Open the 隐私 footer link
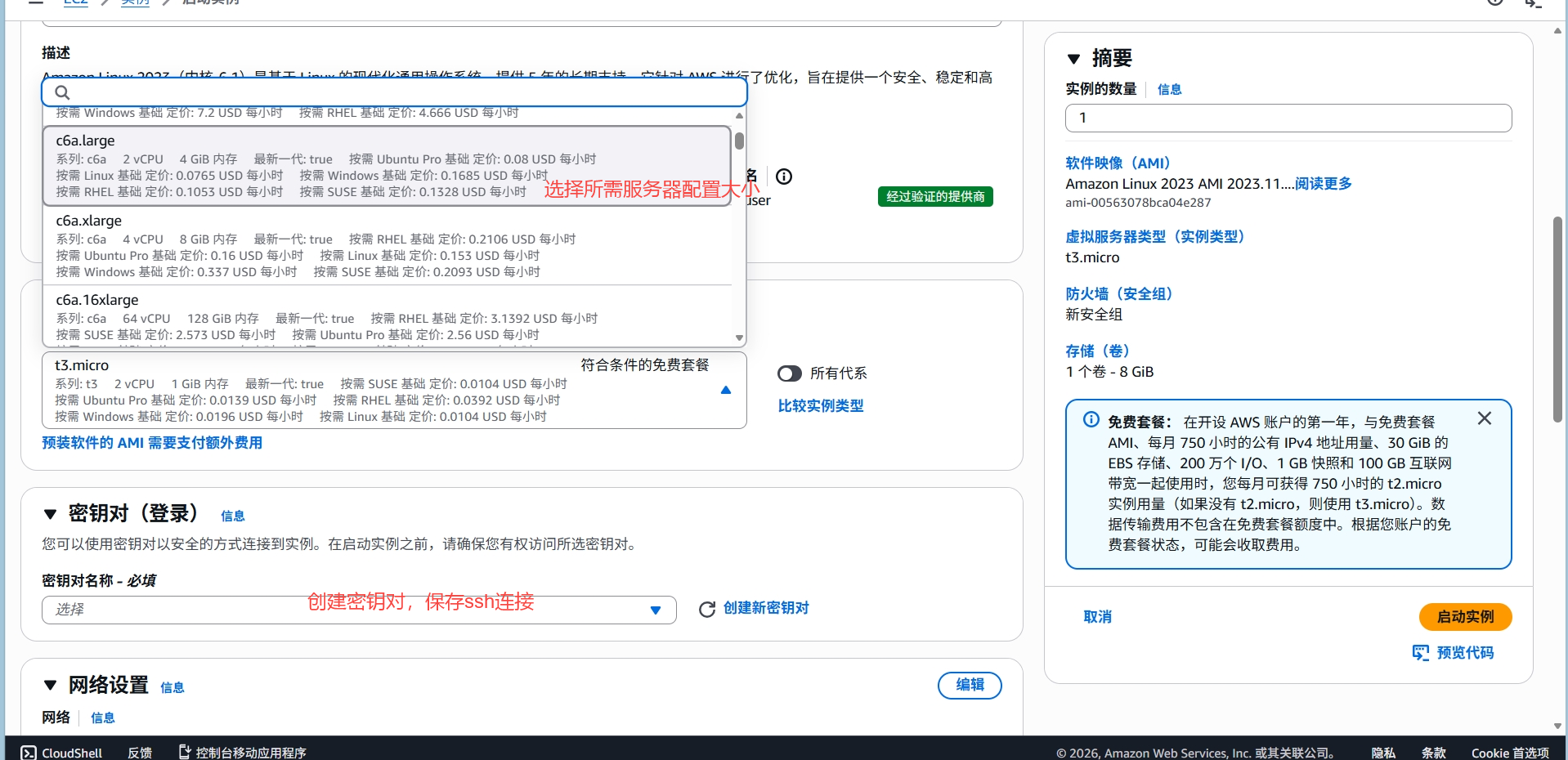Viewport: 1568px width, 760px height. coord(1383,753)
